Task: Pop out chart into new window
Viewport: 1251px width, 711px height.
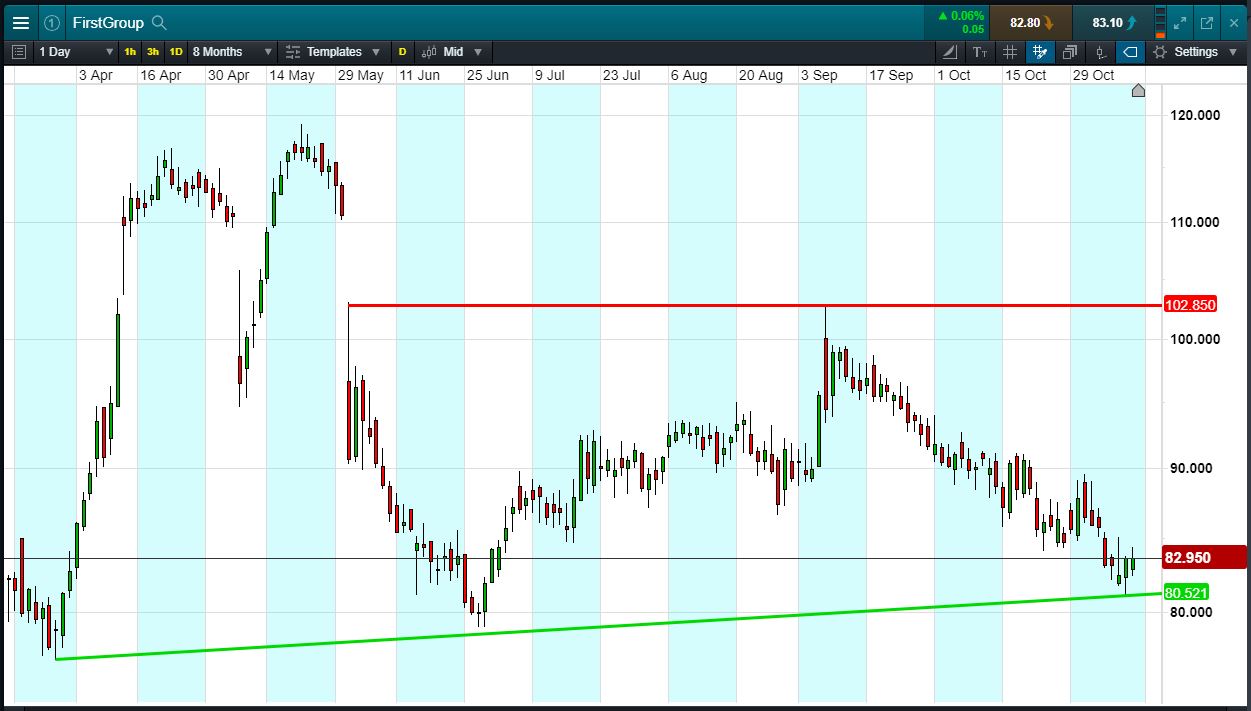Action: point(1206,22)
